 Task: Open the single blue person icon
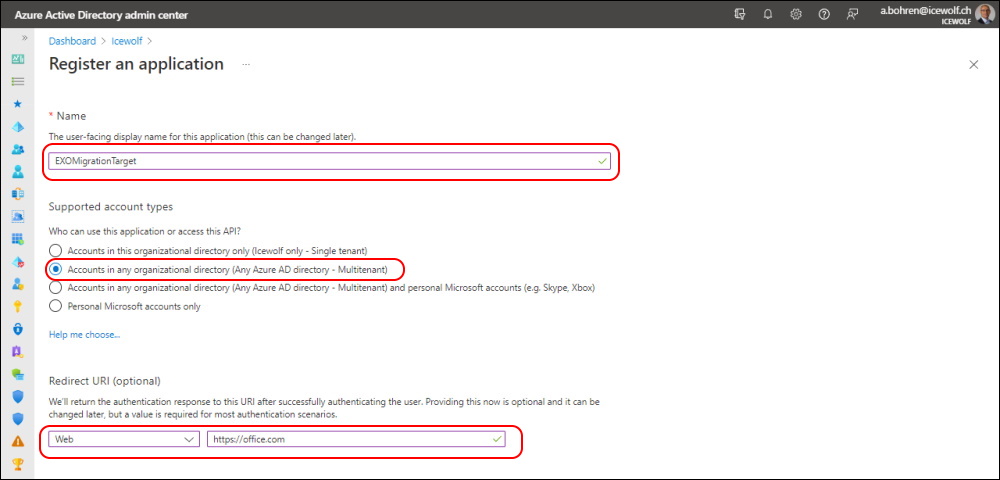(18, 171)
